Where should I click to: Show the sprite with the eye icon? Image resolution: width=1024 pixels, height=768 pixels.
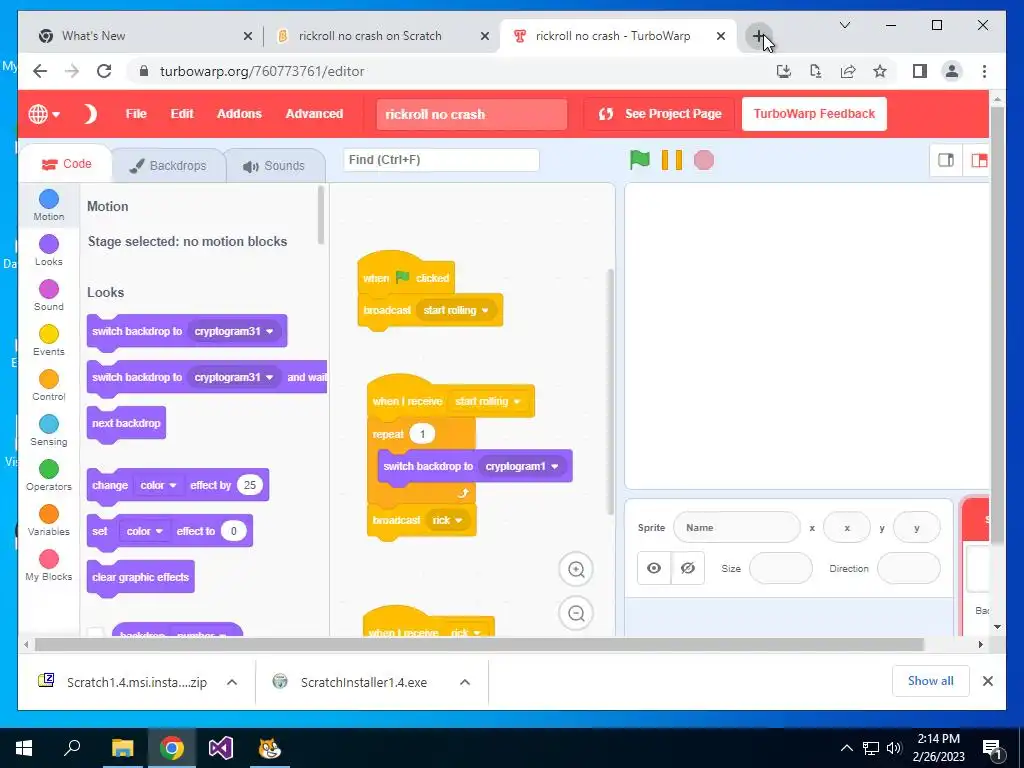click(x=654, y=568)
